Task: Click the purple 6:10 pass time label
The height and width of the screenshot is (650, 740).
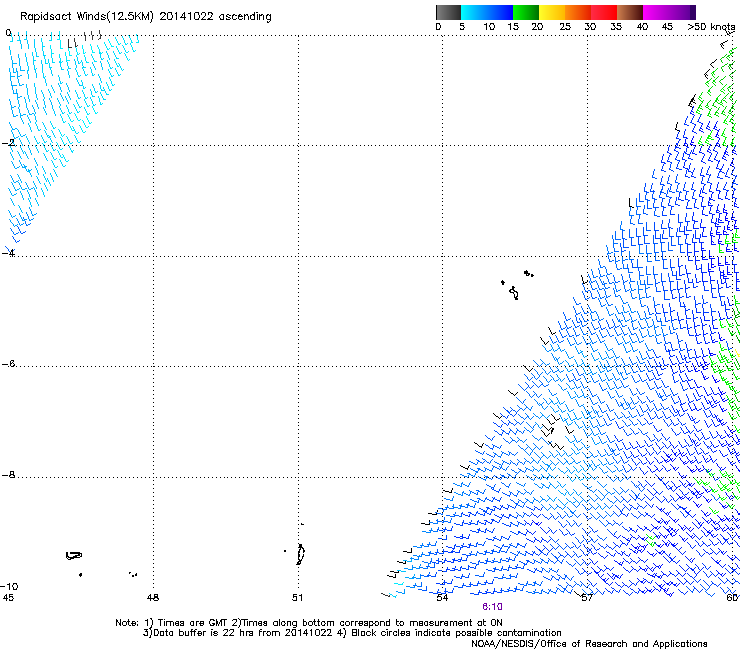Action: click(492, 607)
